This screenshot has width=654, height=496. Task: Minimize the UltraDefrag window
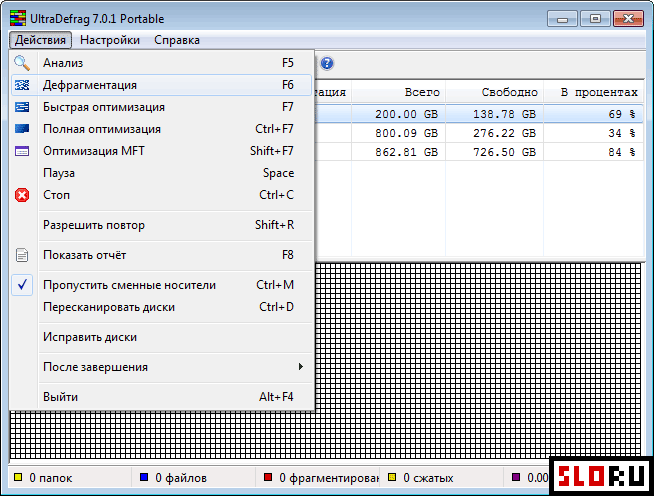pyautogui.click(x=562, y=19)
